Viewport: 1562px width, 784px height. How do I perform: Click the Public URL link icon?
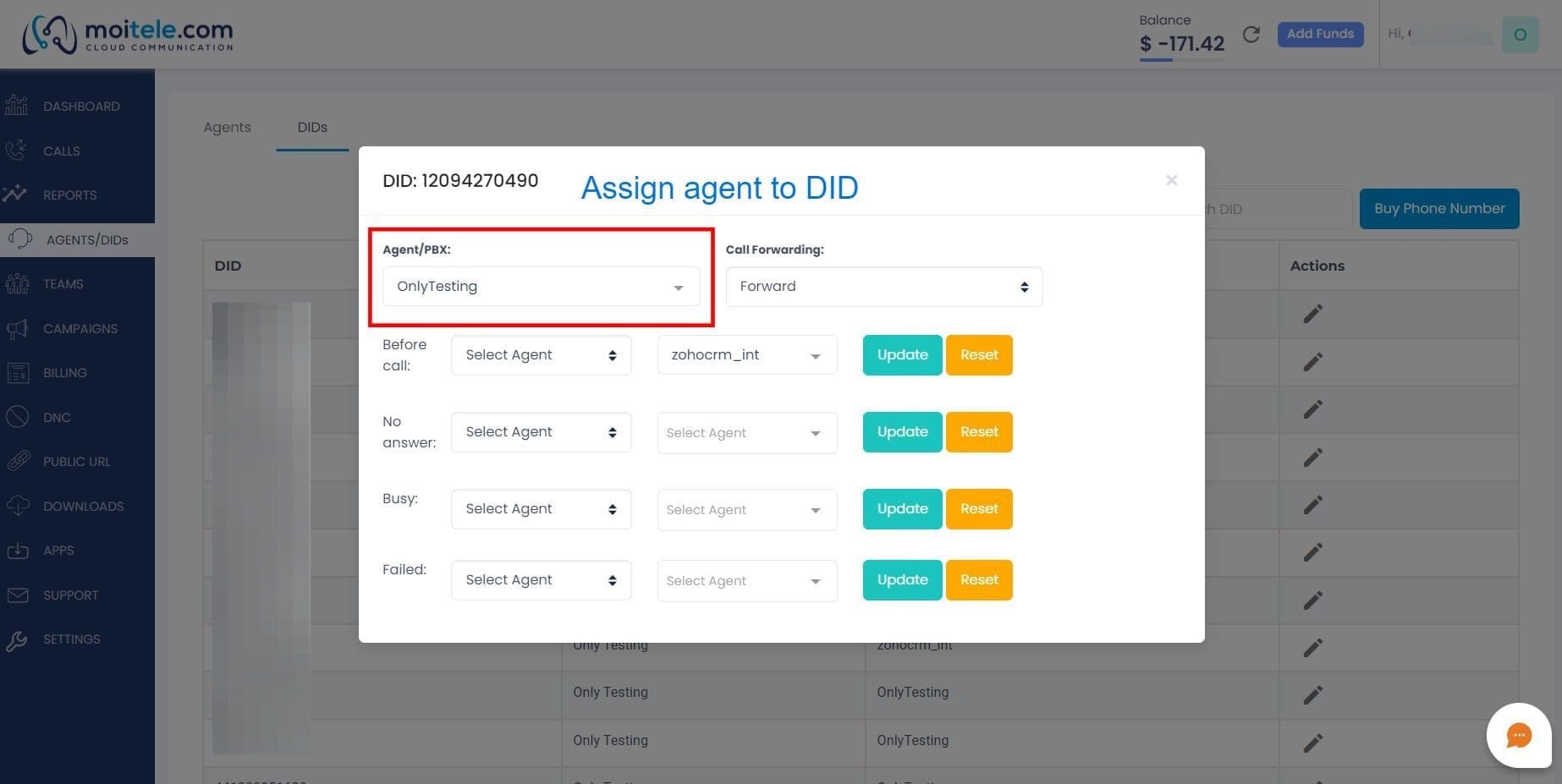coord(17,461)
